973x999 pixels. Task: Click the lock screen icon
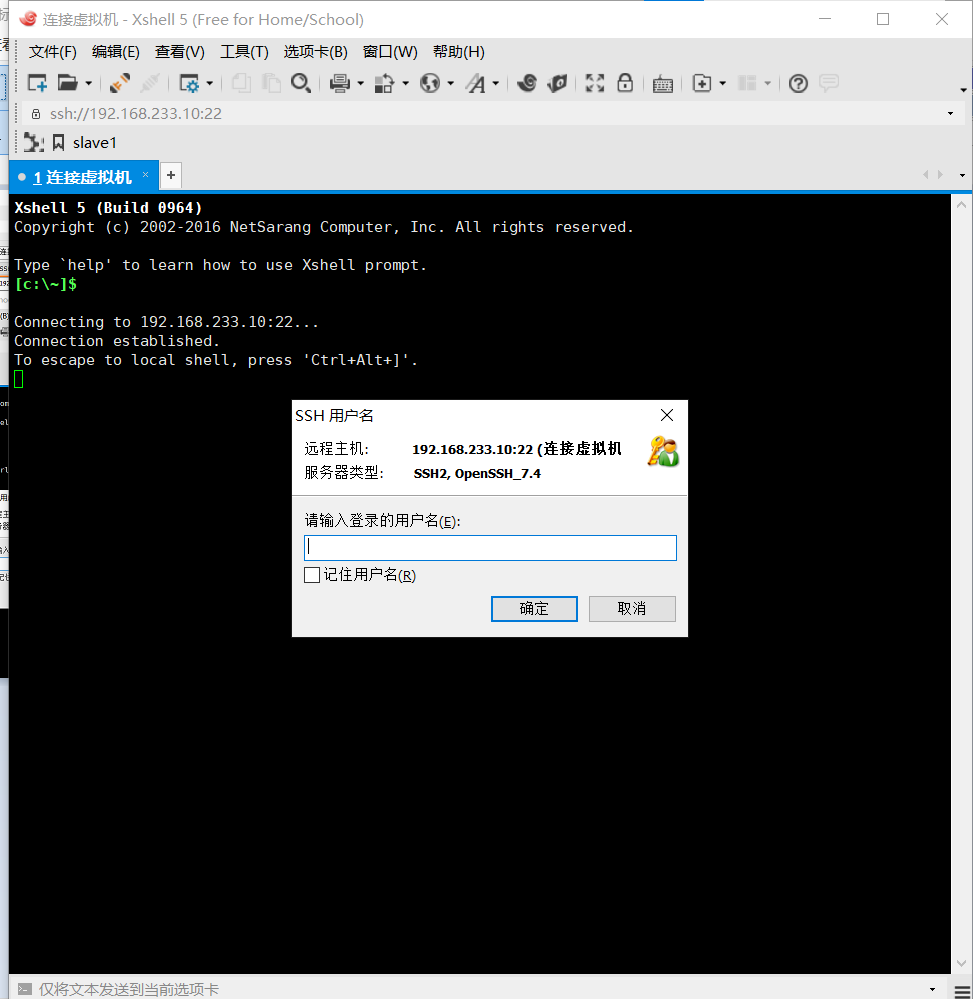click(x=625, y=83)
